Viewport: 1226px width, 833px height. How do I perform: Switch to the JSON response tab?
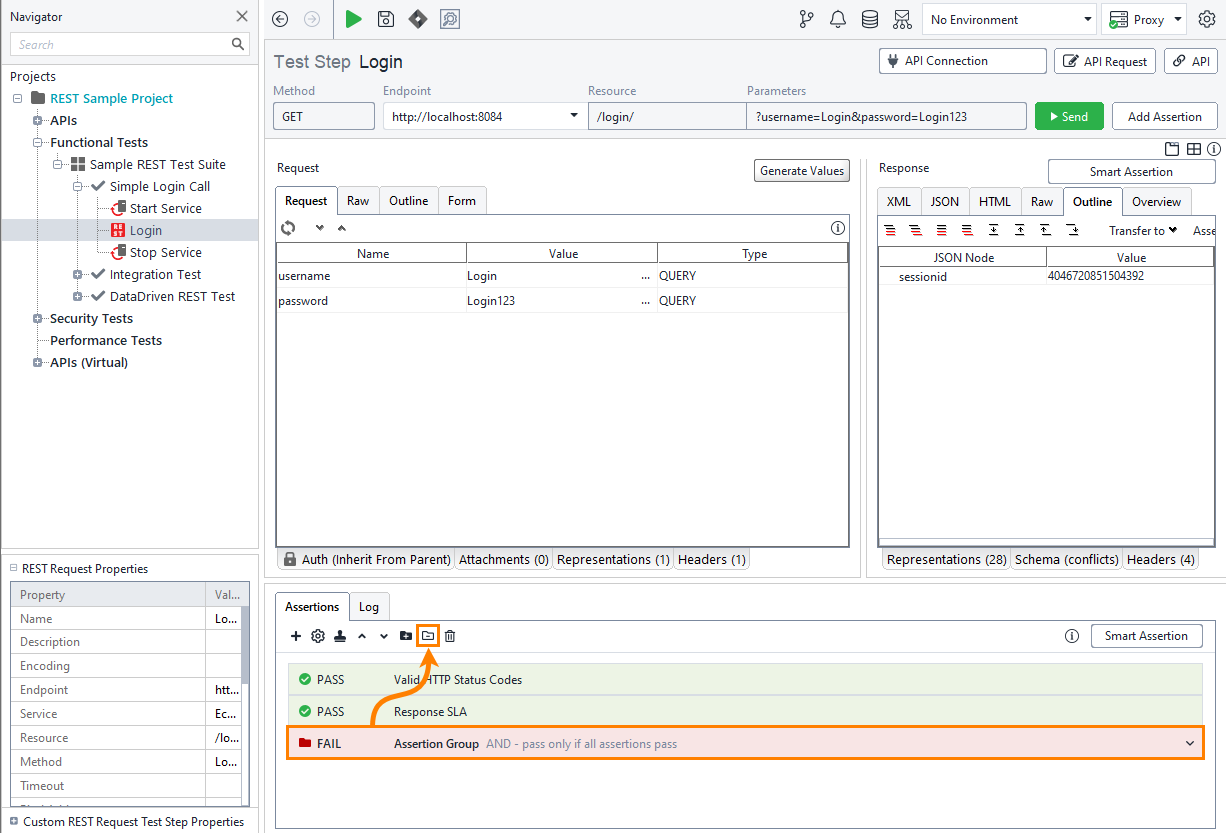944,201
